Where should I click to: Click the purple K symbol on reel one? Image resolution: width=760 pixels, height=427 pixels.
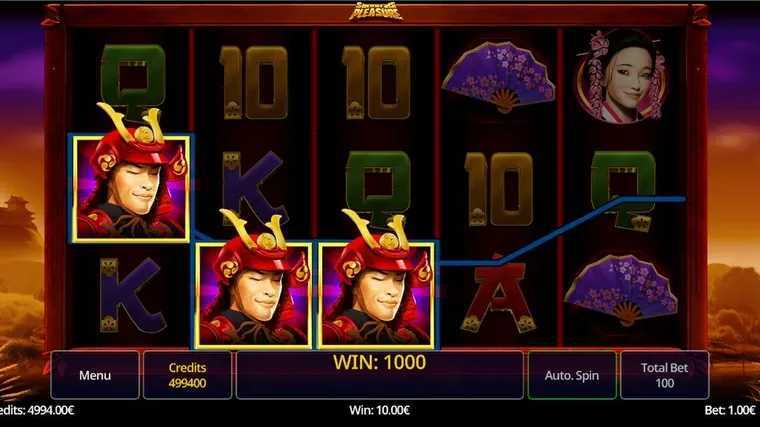click(131, 295)
